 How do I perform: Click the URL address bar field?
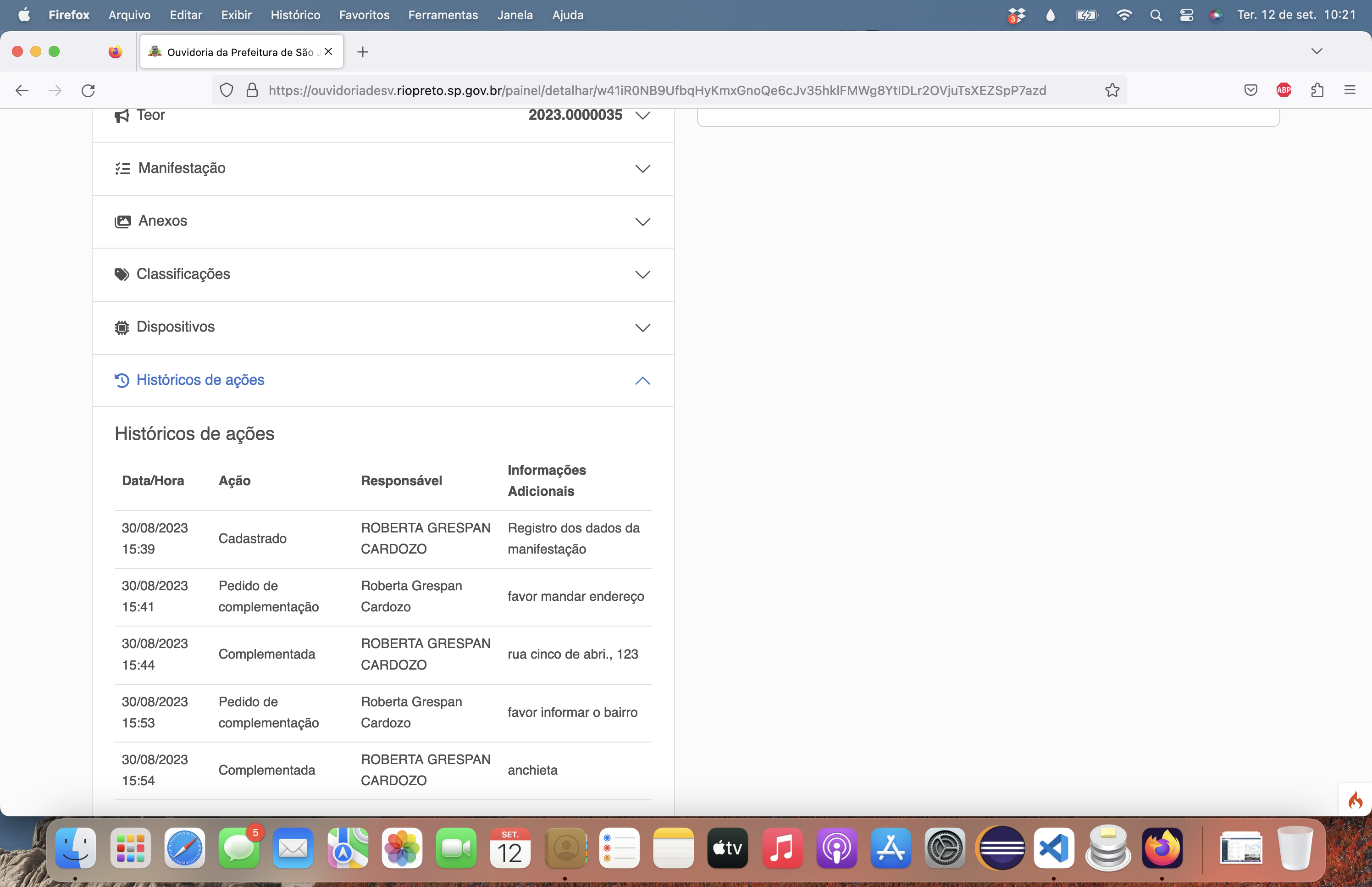click(x=656, y=90)
